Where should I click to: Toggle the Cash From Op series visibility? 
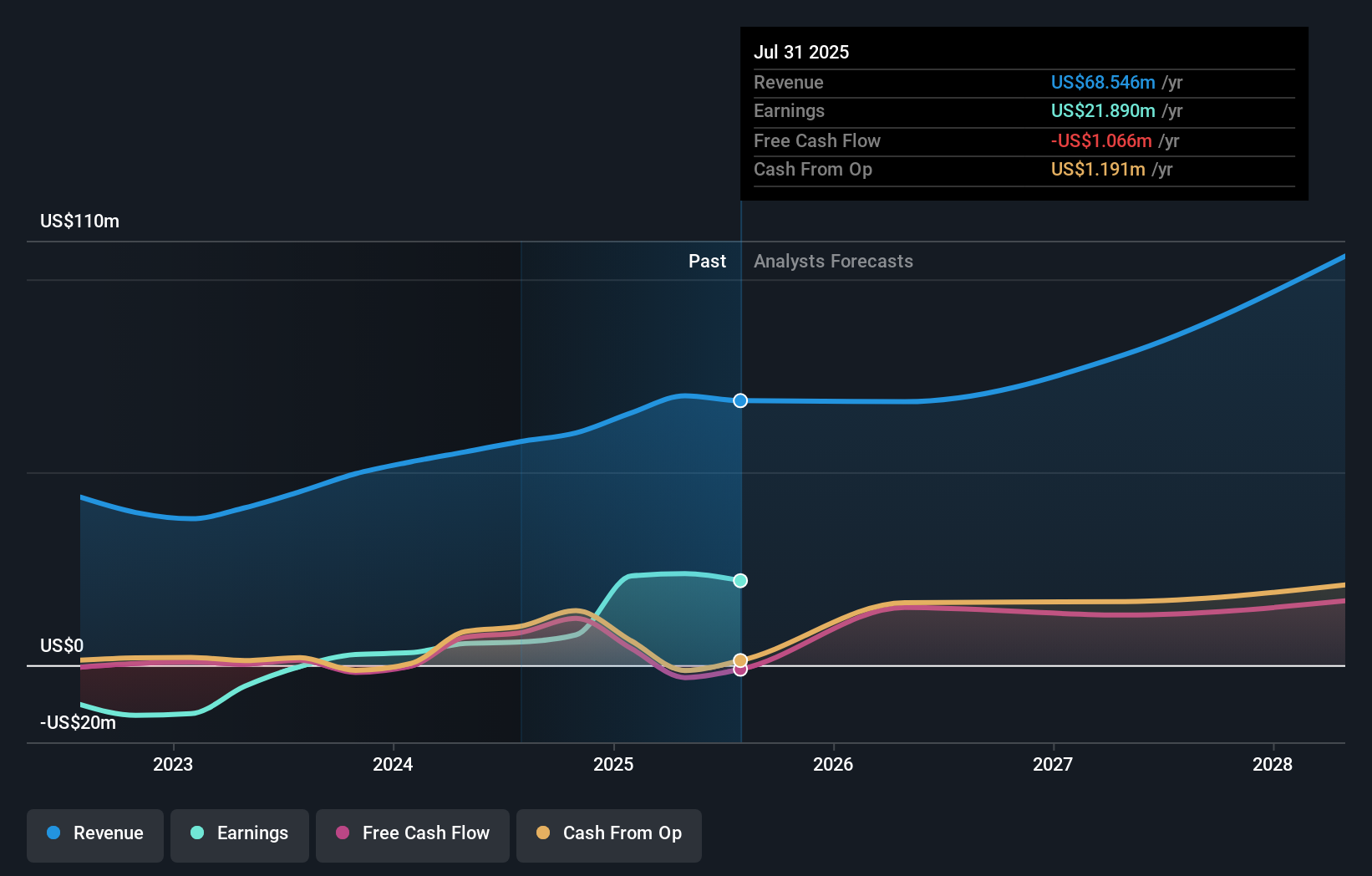tap(608, 834)
